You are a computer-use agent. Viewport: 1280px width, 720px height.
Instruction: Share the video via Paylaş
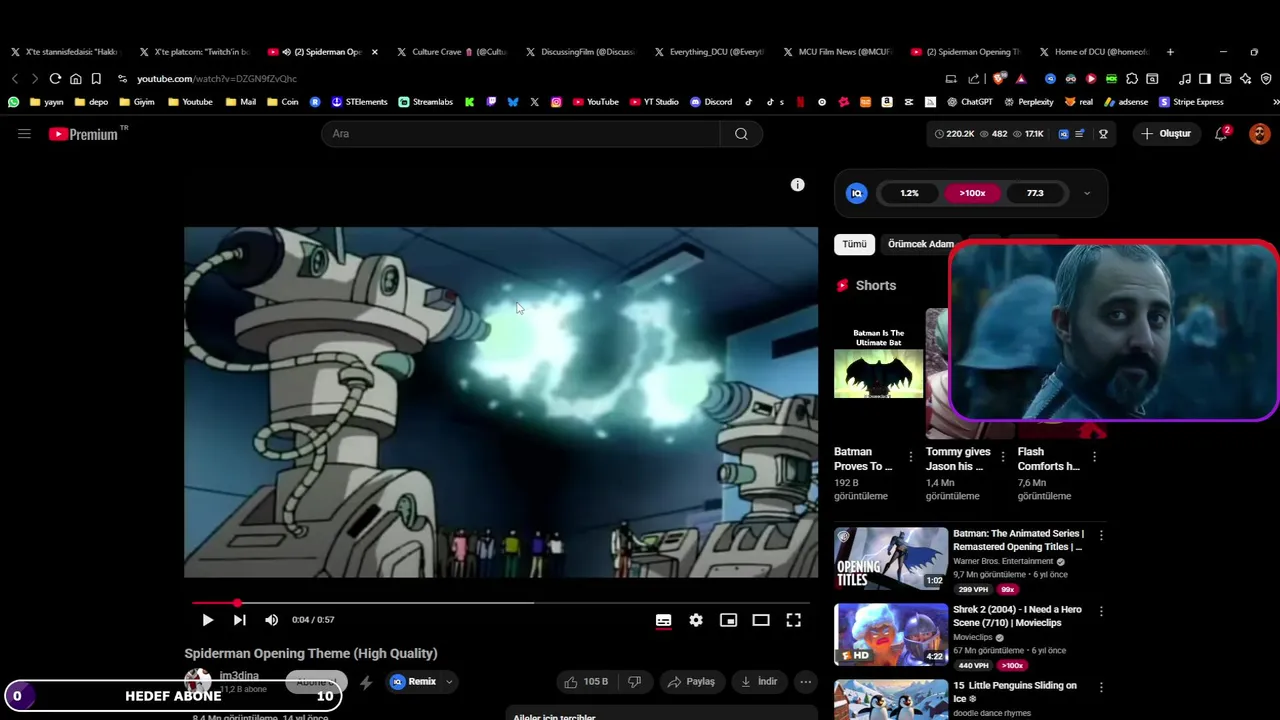pyautogui.click(x=691, y=682)
